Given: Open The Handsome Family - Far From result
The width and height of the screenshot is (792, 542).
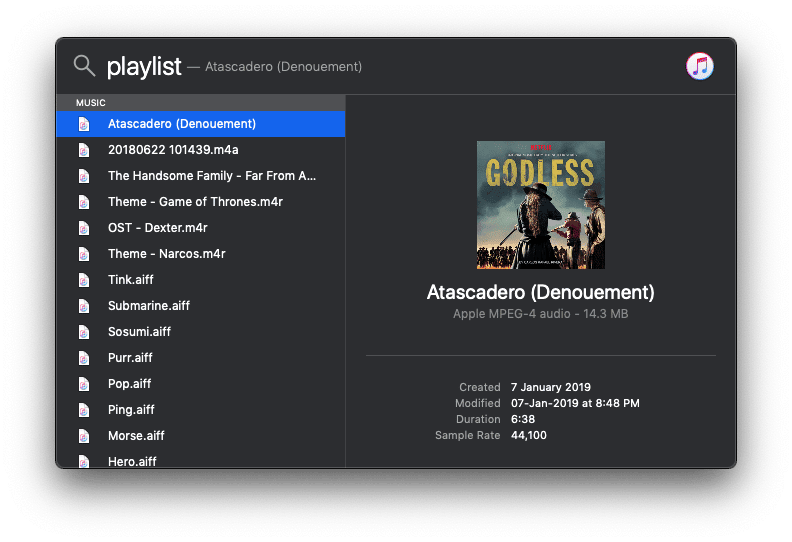Looking at the screenshot, I should pos(212,176).
